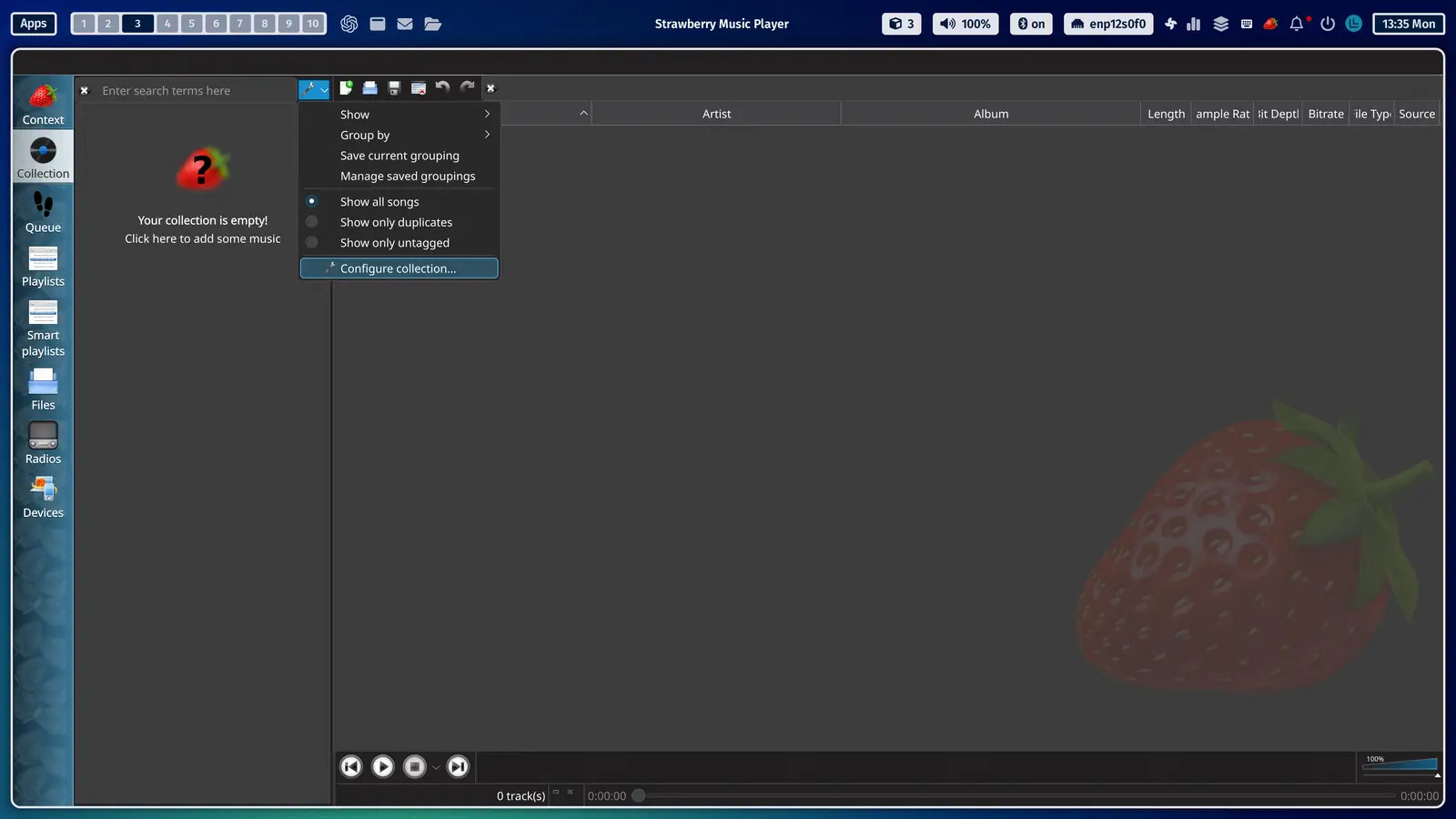Screen dimensions: 1456x819
Task: Expand the Group by submenu
Action: (x=399, y=135)
